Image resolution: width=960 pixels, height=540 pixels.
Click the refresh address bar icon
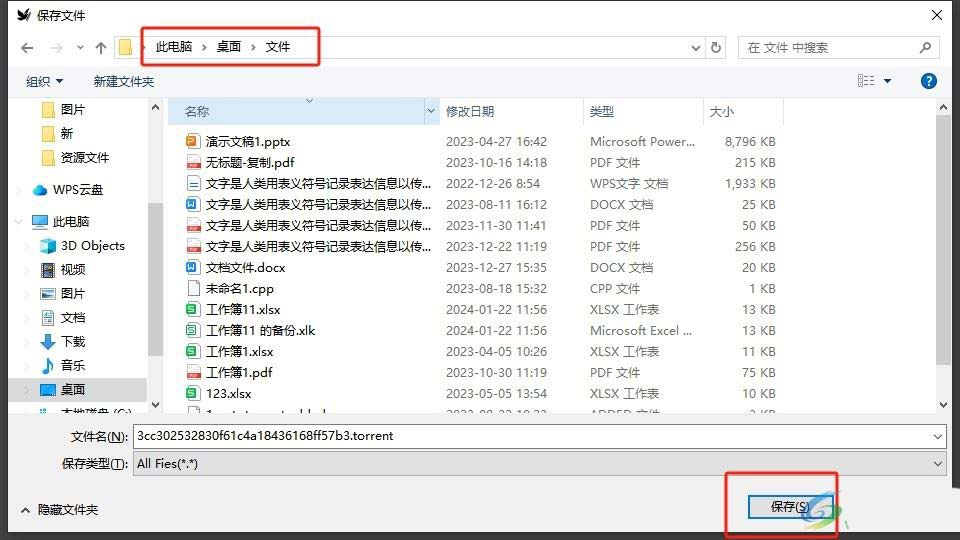click(x=716, y=47)
